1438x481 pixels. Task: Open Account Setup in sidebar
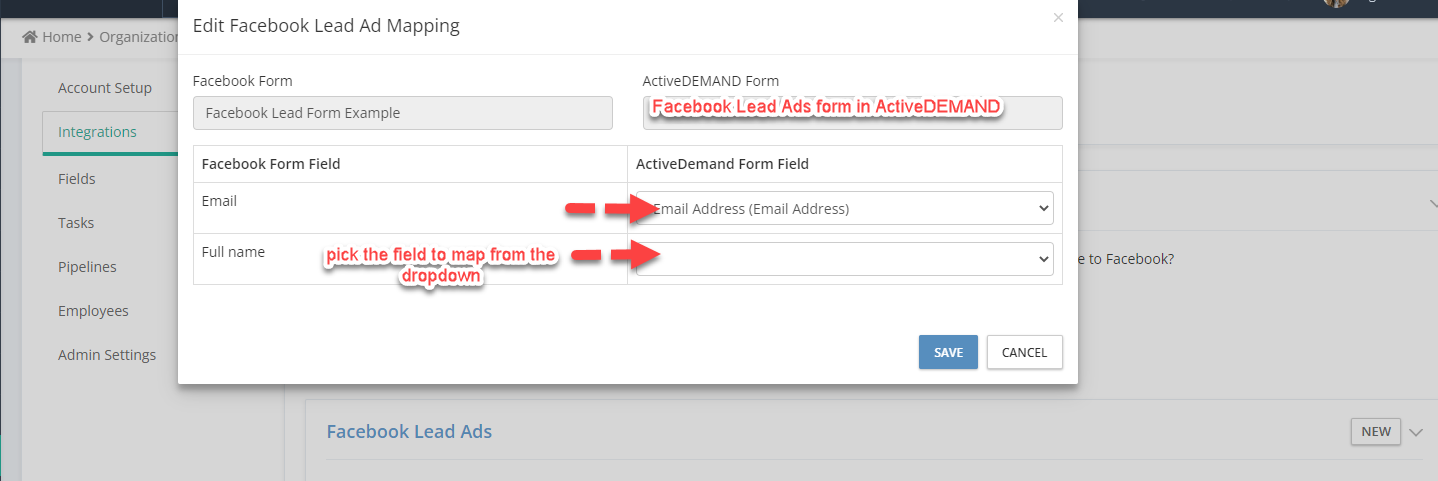105,88
